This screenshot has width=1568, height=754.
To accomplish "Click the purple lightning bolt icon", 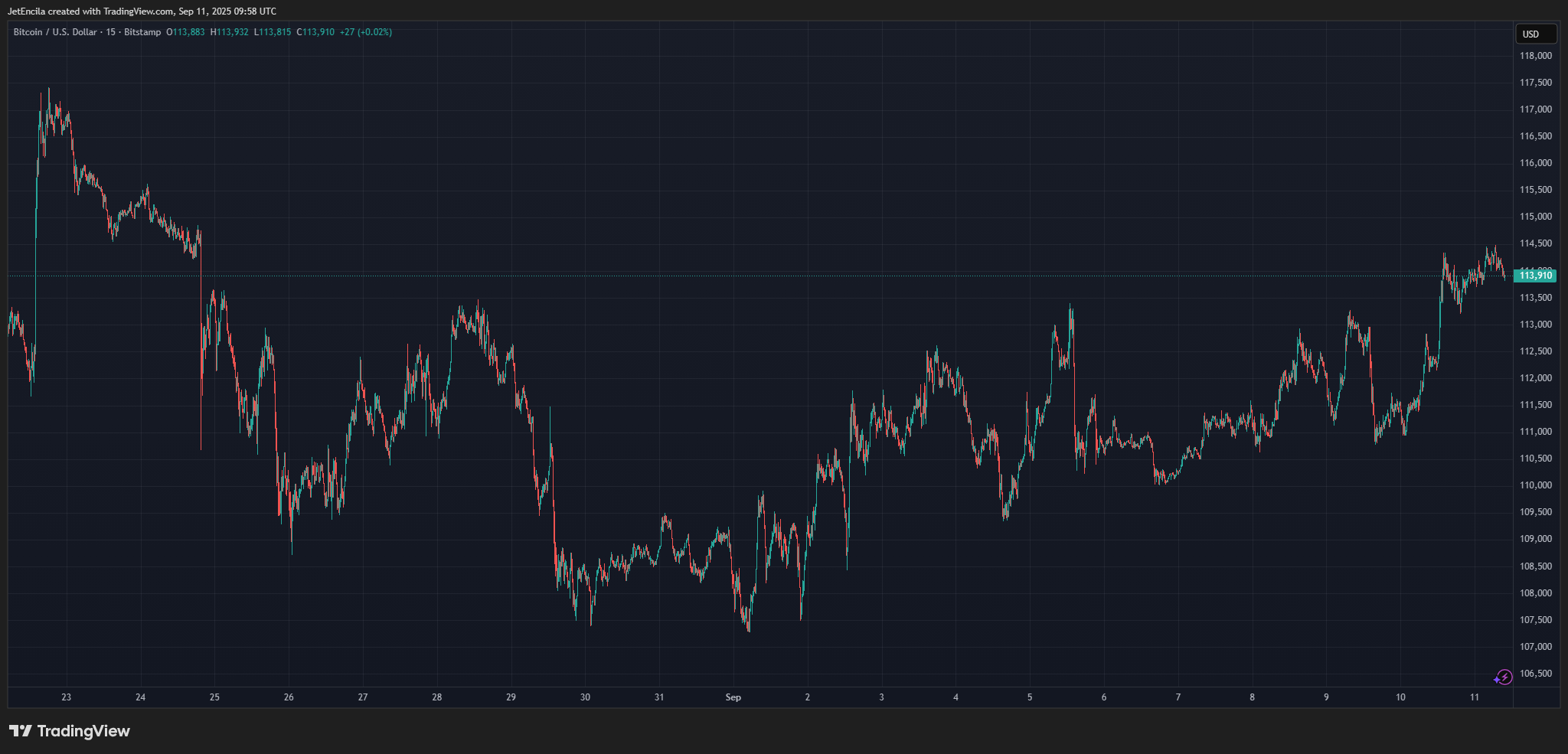I will (x=1504, y=677).
